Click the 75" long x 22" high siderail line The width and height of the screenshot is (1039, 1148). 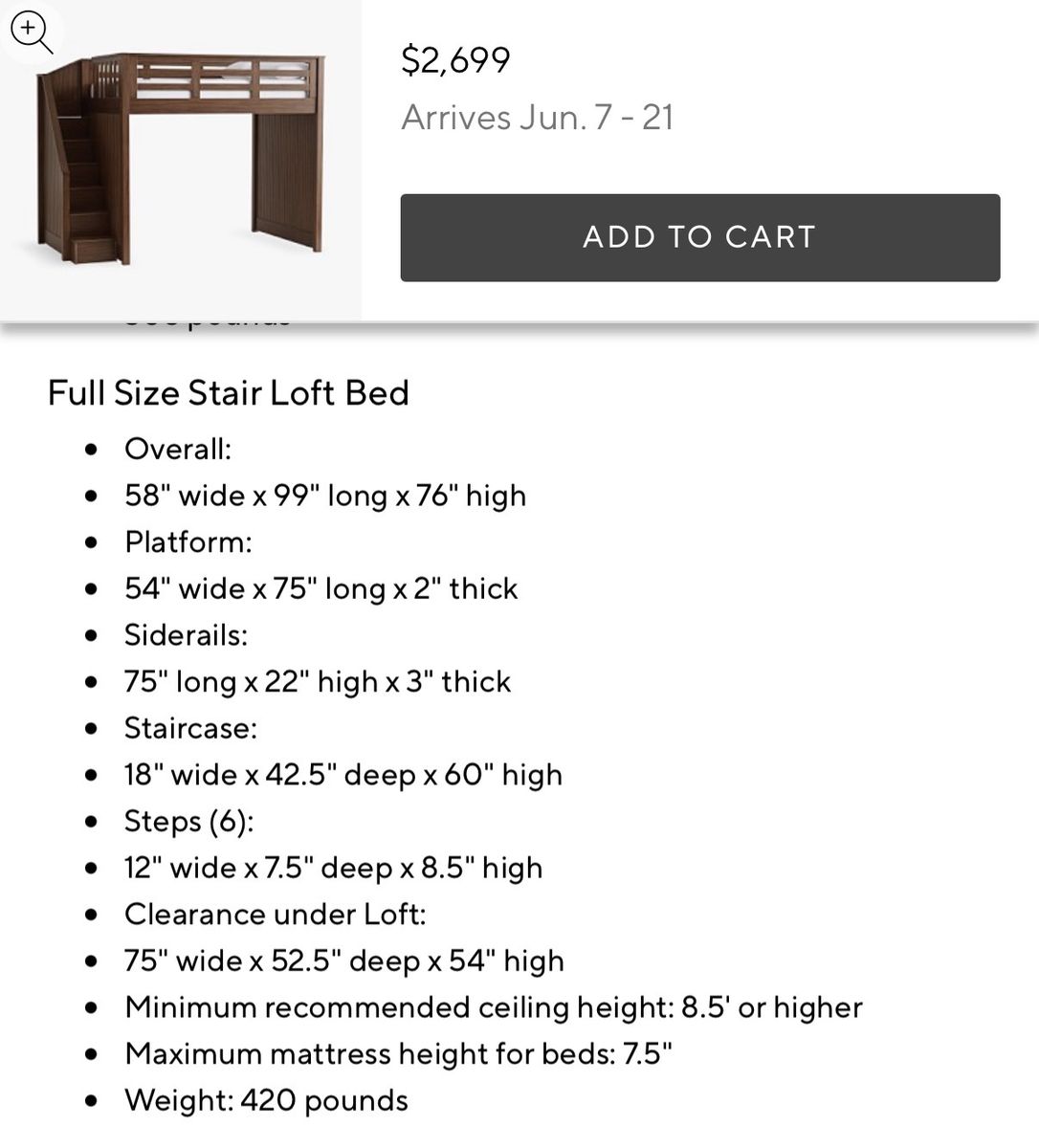tap(318, 681)
